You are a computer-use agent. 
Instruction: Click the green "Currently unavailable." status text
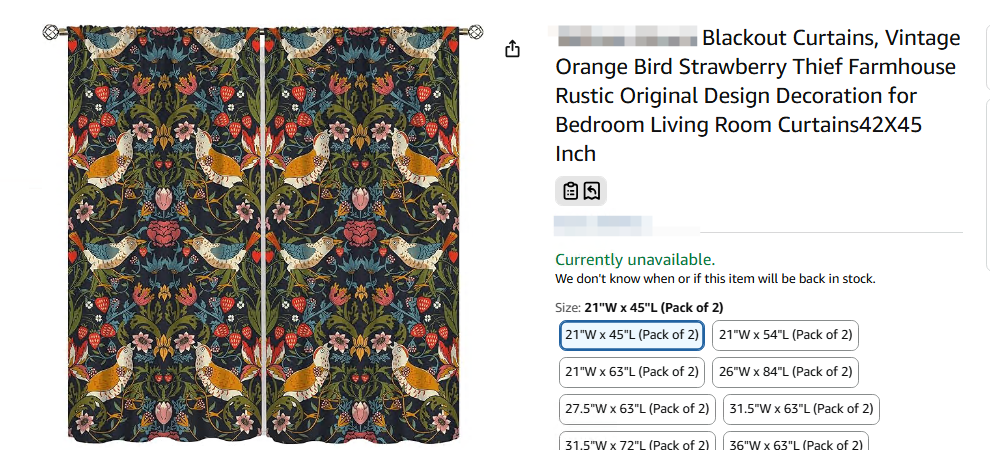coord(635,260)
